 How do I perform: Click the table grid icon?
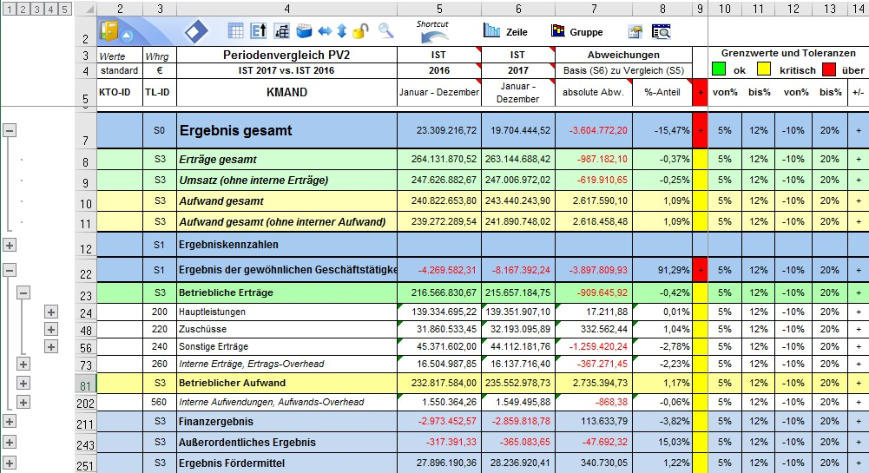click(236, 31)
